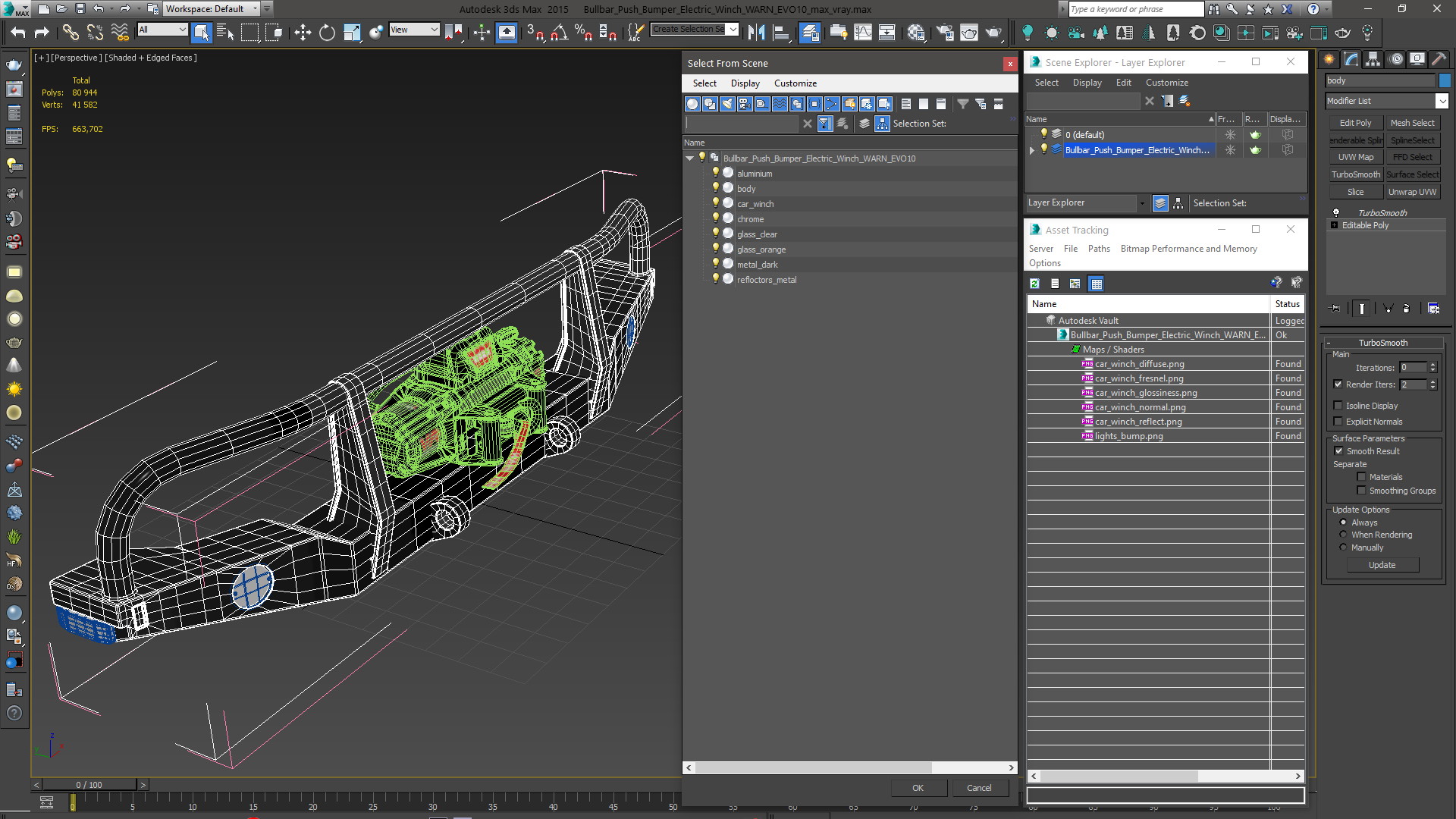Click Configure Modifier Sets icon

(1433, 309)
